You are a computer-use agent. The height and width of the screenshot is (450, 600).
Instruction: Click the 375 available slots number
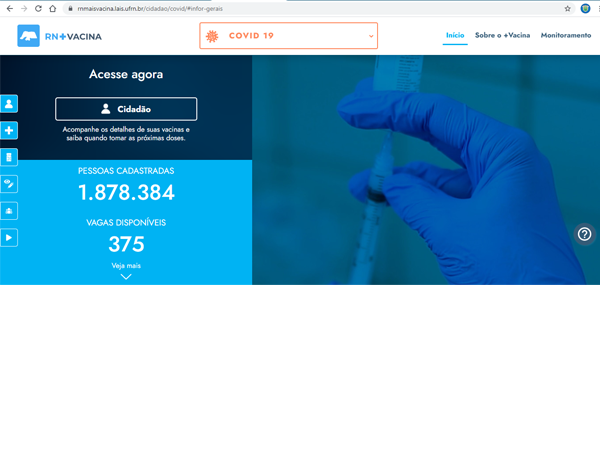tap(126, 244)
